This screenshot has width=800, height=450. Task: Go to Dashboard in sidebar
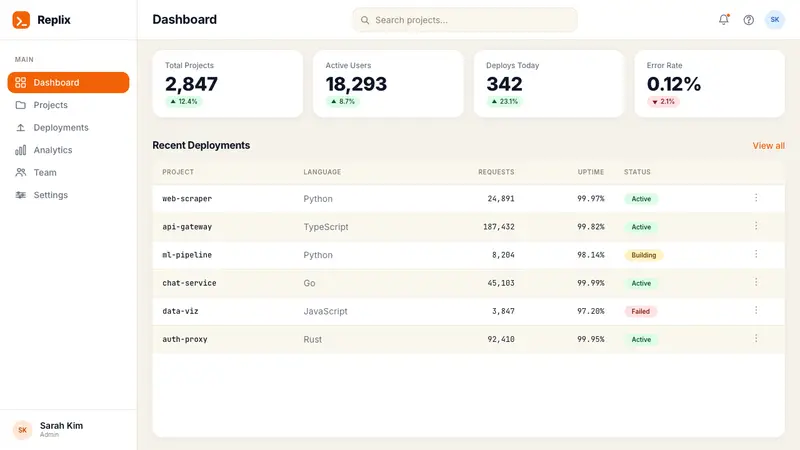[x=68, y=83]
